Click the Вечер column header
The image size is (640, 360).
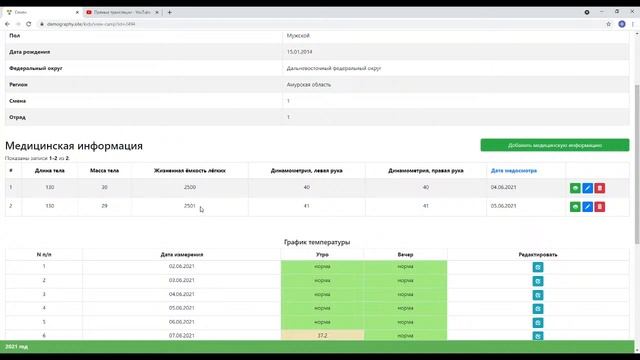coord(405,254)
